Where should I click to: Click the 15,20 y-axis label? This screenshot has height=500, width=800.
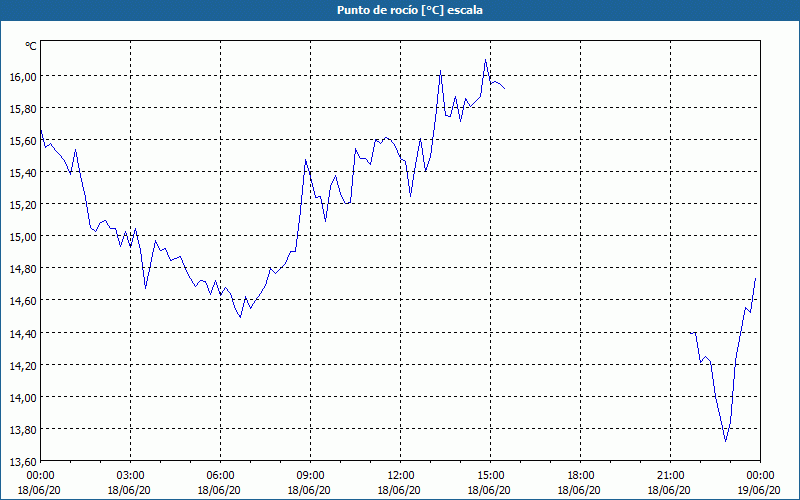[x=23, y=205]
